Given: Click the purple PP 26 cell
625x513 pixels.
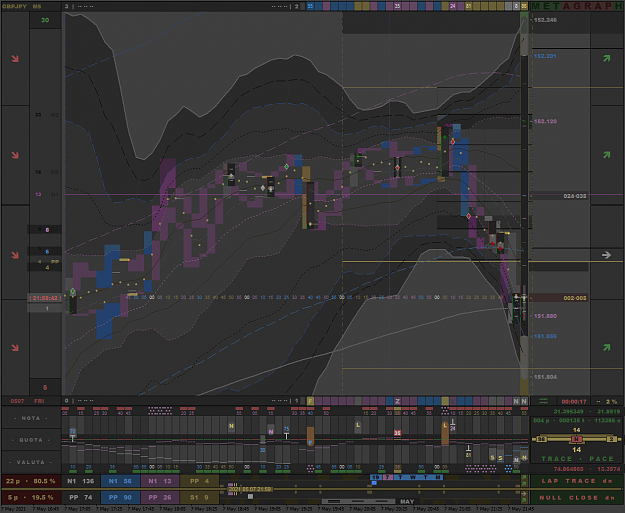Looking at the screenshot, I should 160,497.
